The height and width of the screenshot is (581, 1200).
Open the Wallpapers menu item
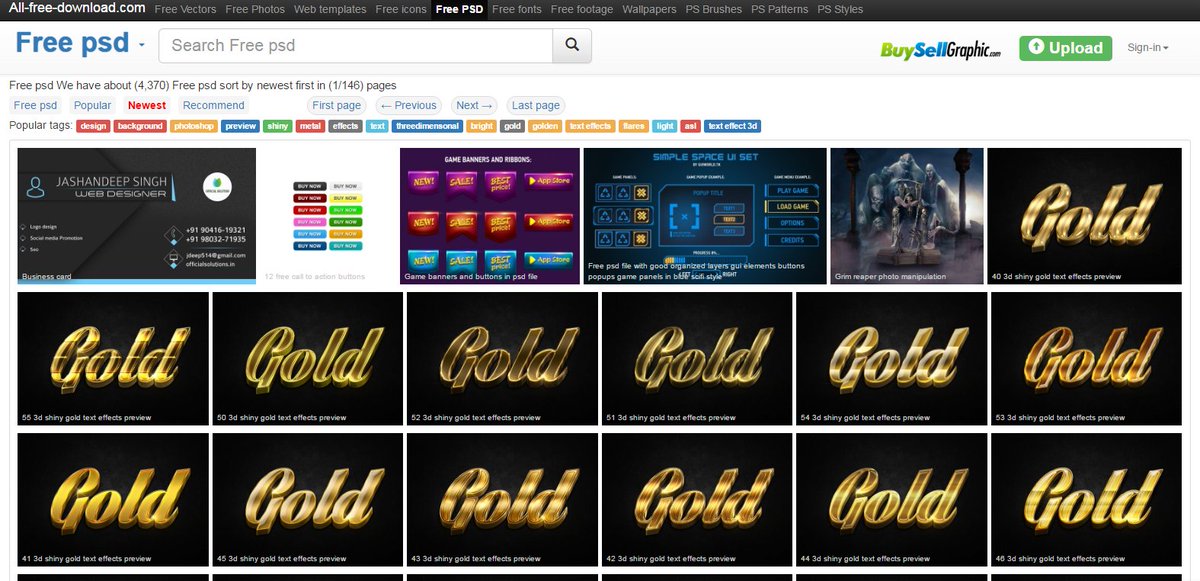point(648,10)
